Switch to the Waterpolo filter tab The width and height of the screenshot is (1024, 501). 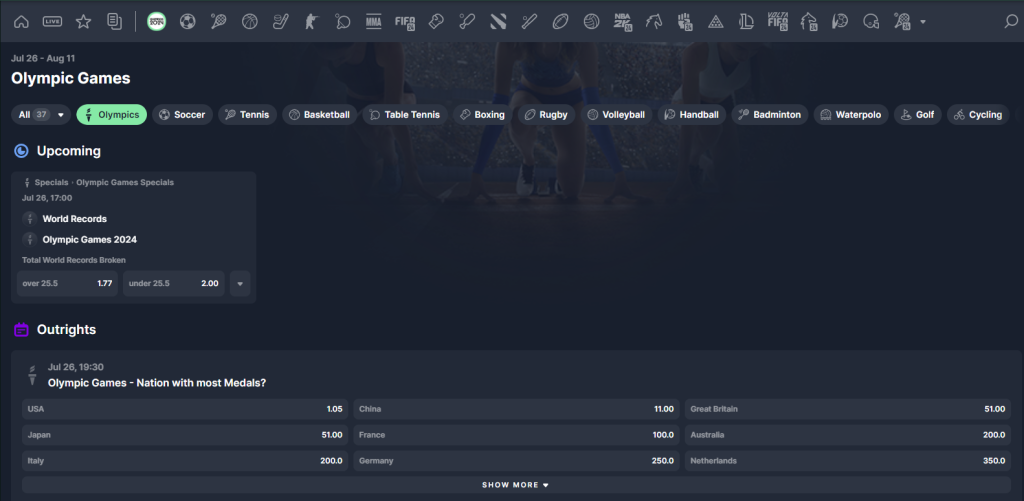pyautogui.click(x=852, y=114)
